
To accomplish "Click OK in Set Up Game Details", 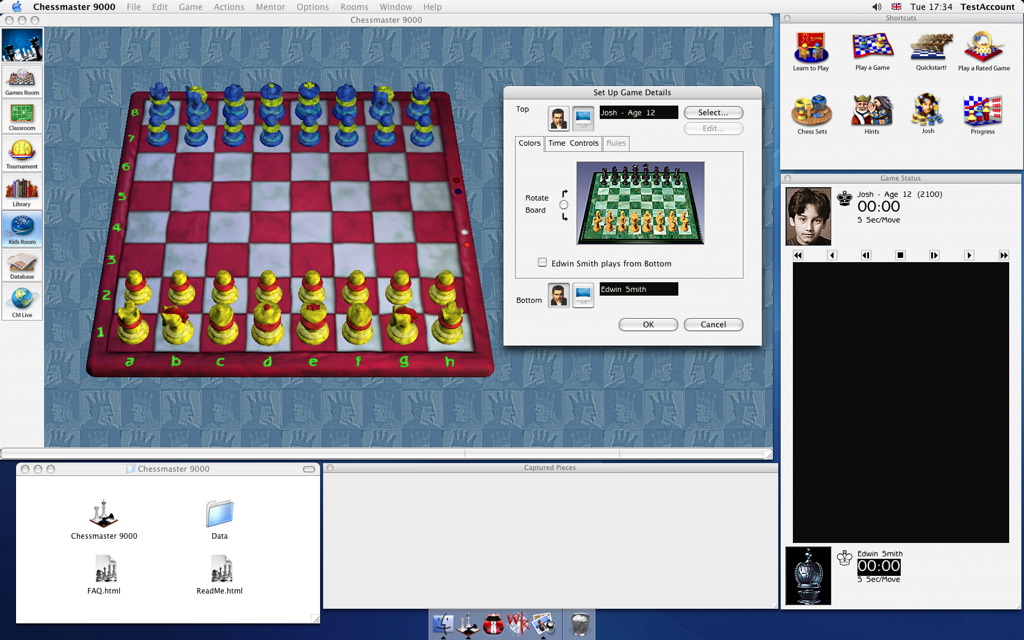I will point(648,325).
